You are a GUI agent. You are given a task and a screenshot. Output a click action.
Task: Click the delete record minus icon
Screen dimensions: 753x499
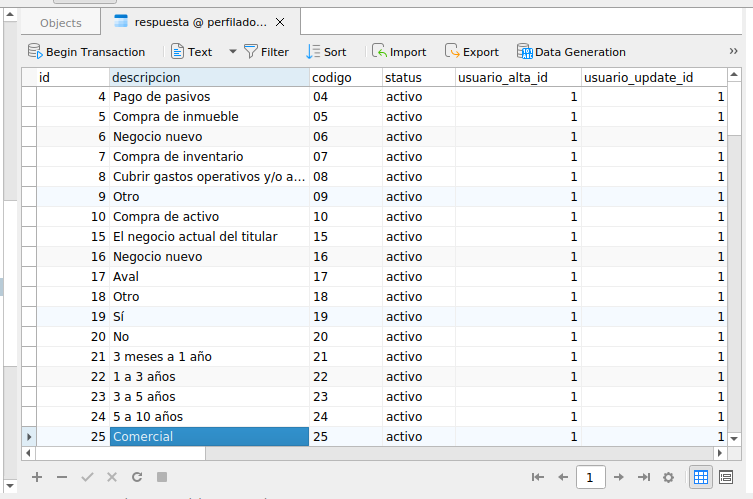62,477
